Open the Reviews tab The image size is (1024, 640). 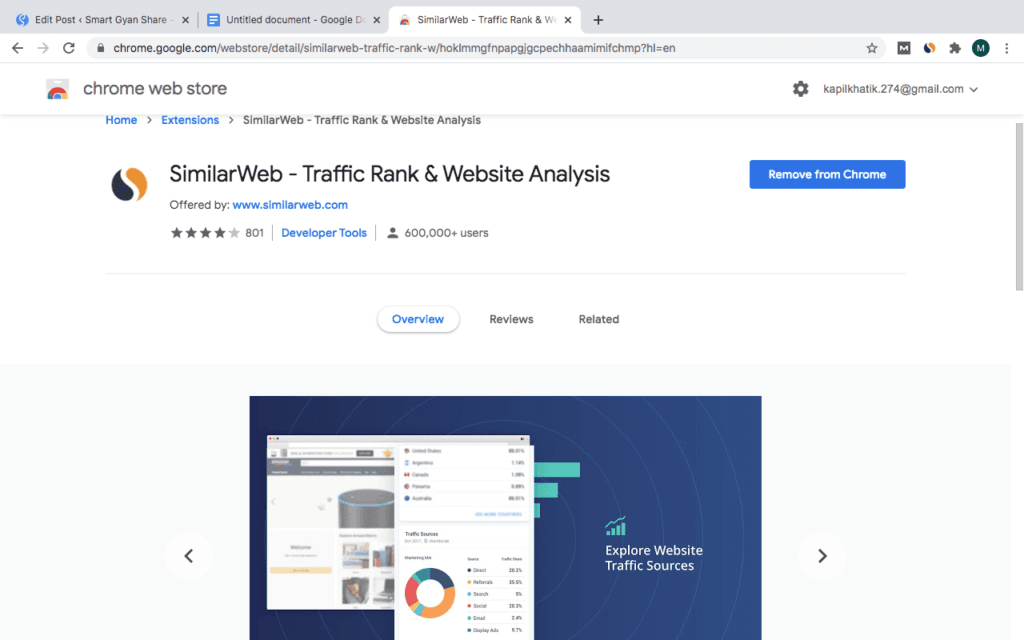(x=511, y=319)
